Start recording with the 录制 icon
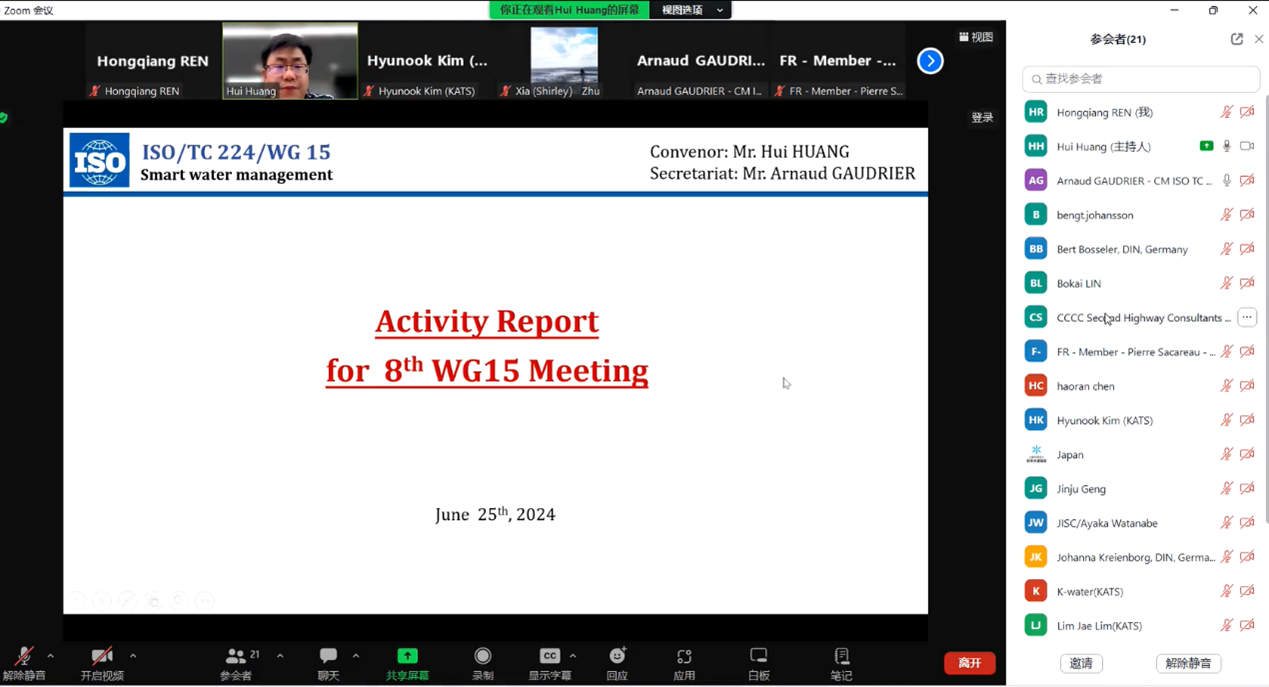The width and height of the screenshot is (1269, 687). (483, 656)
